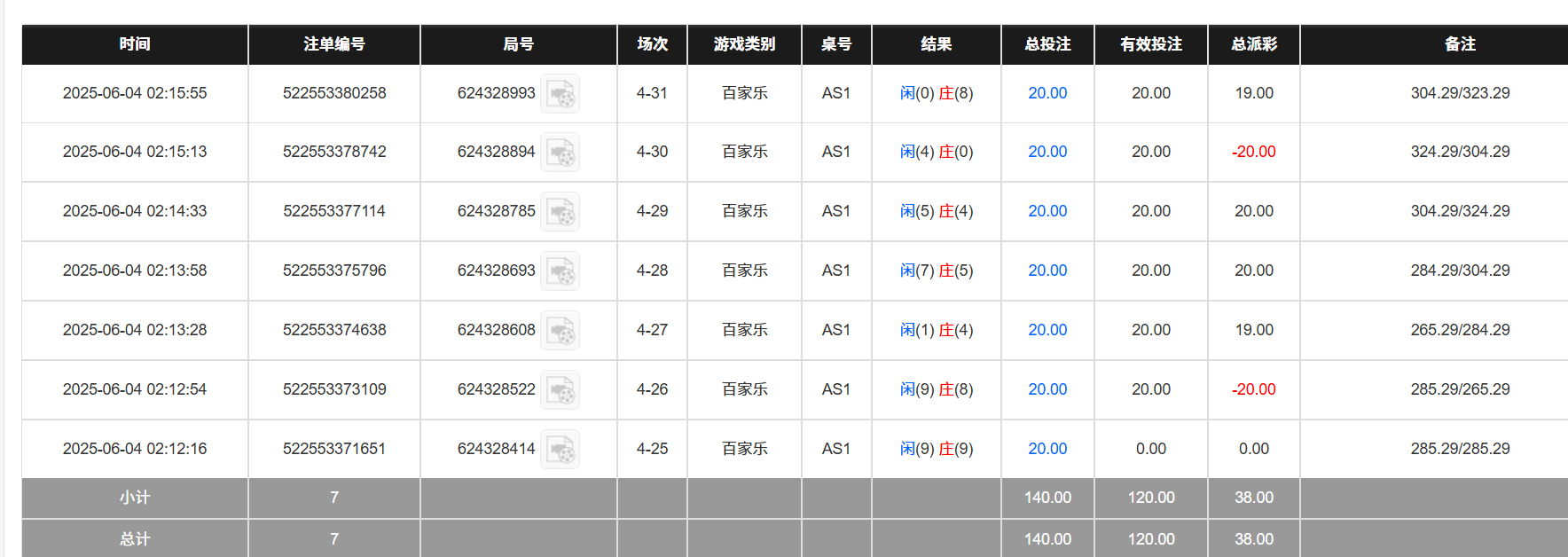1568x557 pixels.
Task: Open video replay icon for round 624328993
Action: (x=561, y=94)
